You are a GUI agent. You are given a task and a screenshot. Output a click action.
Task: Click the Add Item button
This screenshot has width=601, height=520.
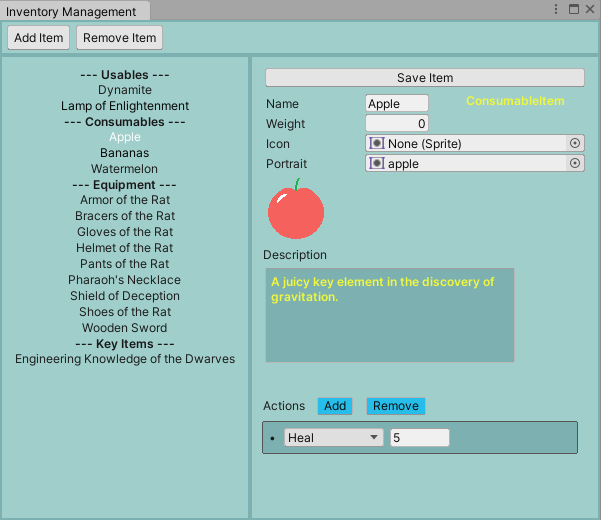pos(39,38)
